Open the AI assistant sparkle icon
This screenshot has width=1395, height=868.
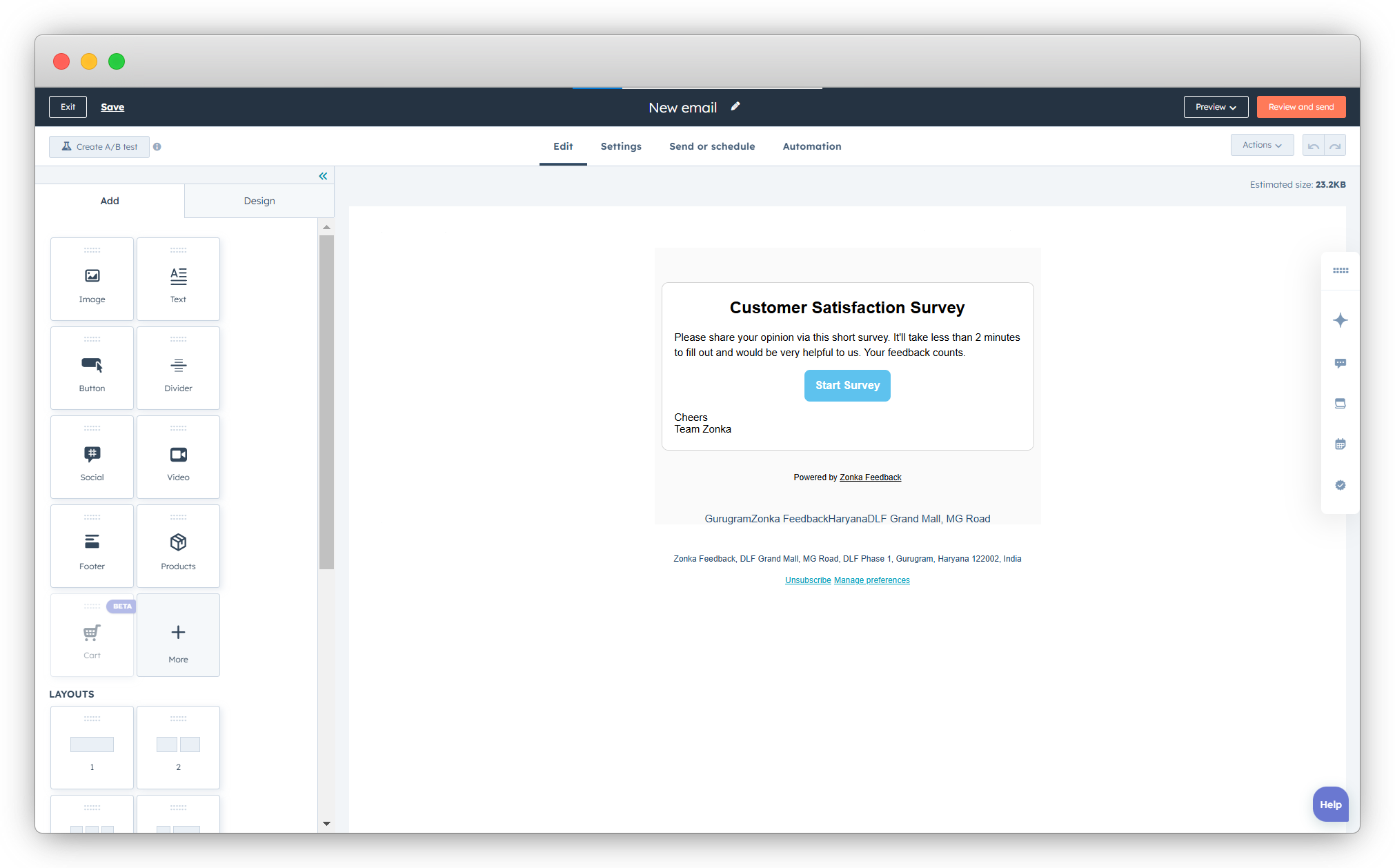coord(1340,319)
